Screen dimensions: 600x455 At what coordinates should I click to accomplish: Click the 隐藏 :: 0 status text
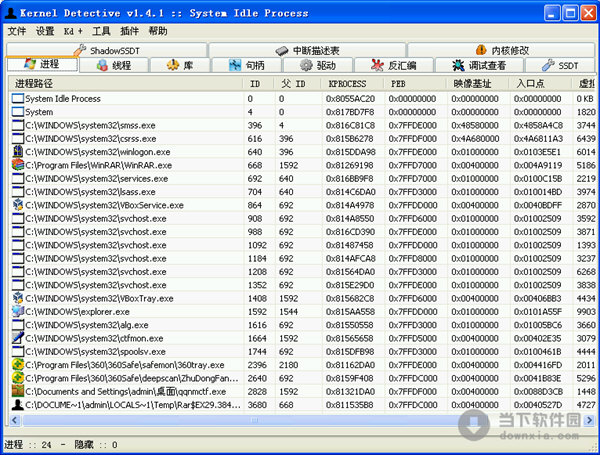pyautogui.click(x=96, y=445)
